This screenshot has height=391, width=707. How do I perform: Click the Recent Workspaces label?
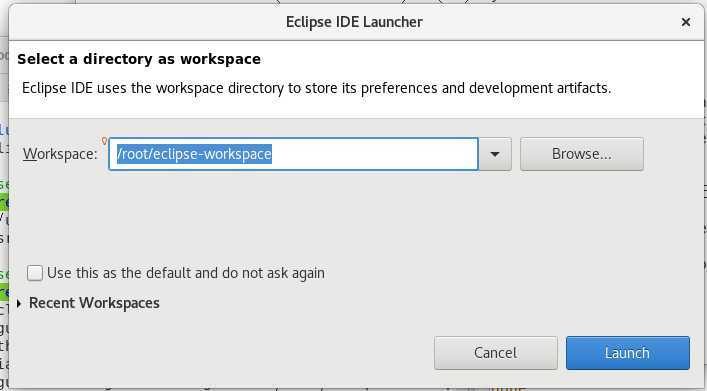pos(94,303)
